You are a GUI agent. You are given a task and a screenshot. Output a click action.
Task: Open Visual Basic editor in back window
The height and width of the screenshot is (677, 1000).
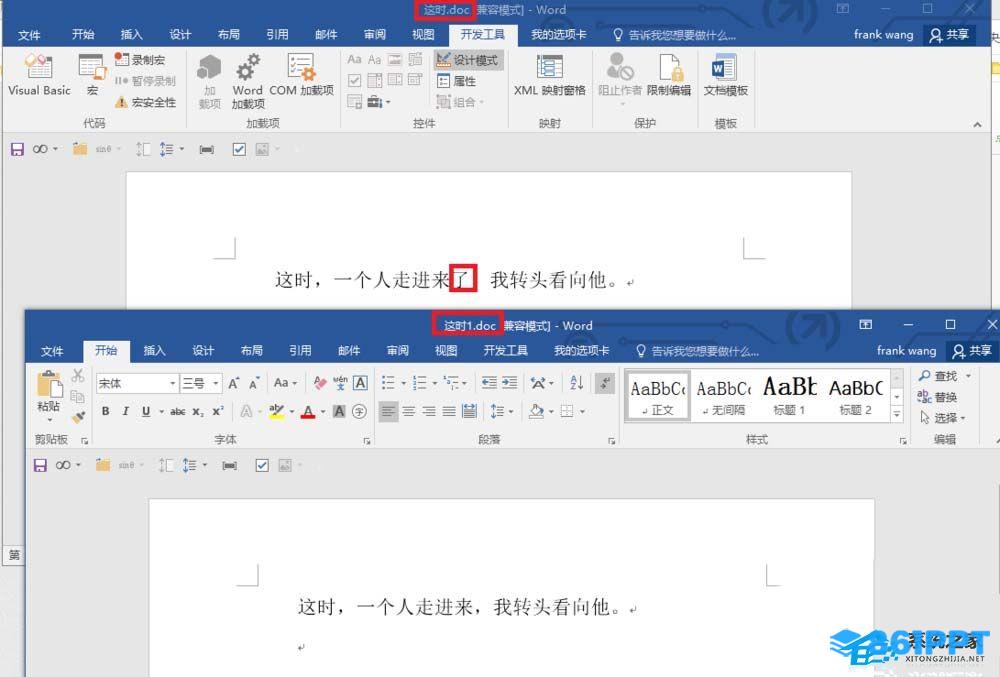(x=39, y=75)
